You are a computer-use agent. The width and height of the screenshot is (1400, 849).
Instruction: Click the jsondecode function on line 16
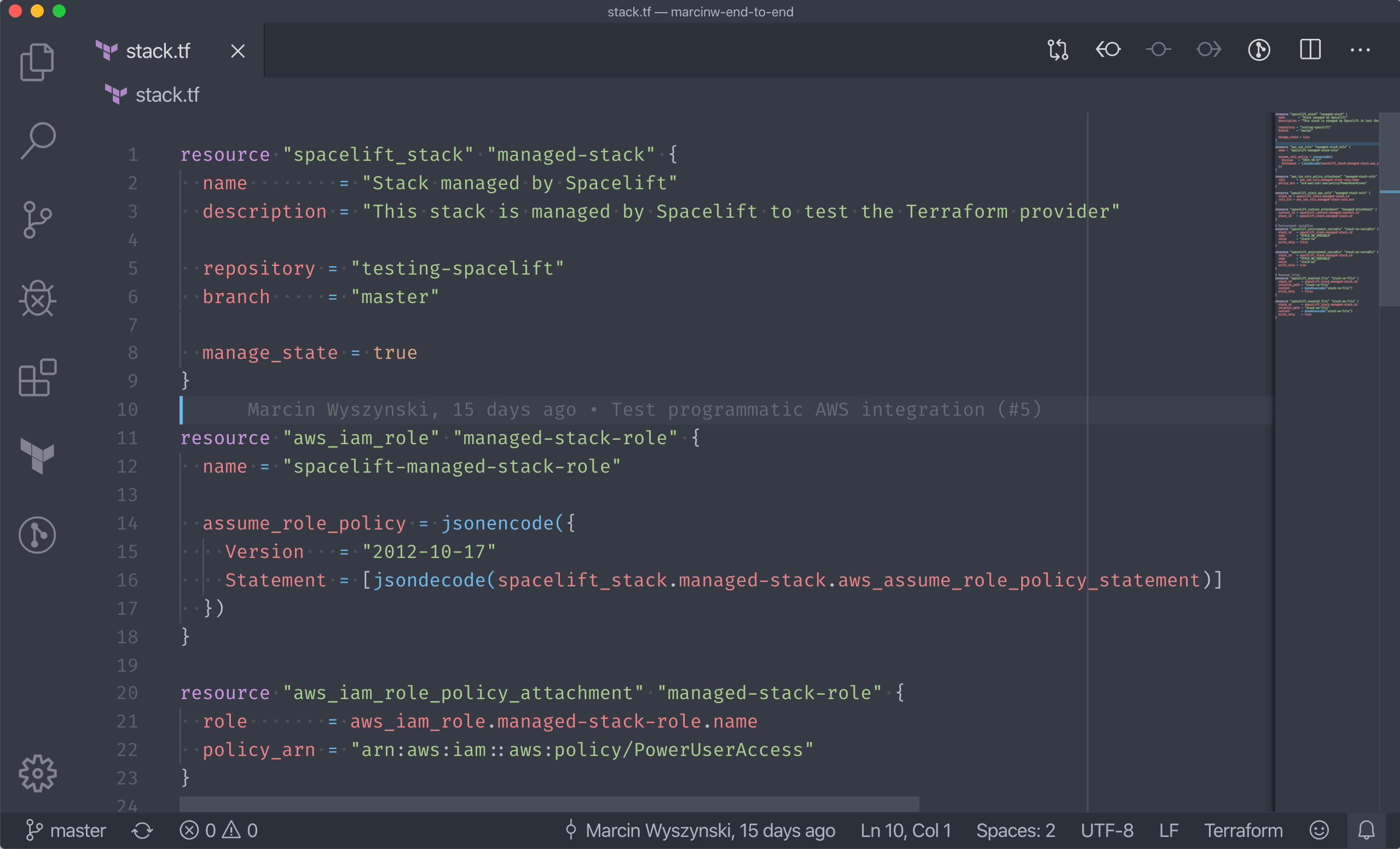tap(429, 580)
